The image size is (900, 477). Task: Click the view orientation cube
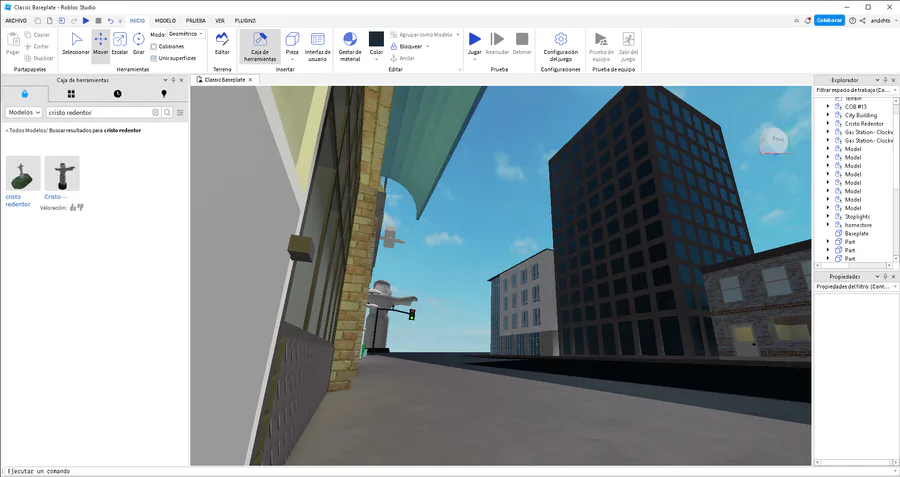775,141
